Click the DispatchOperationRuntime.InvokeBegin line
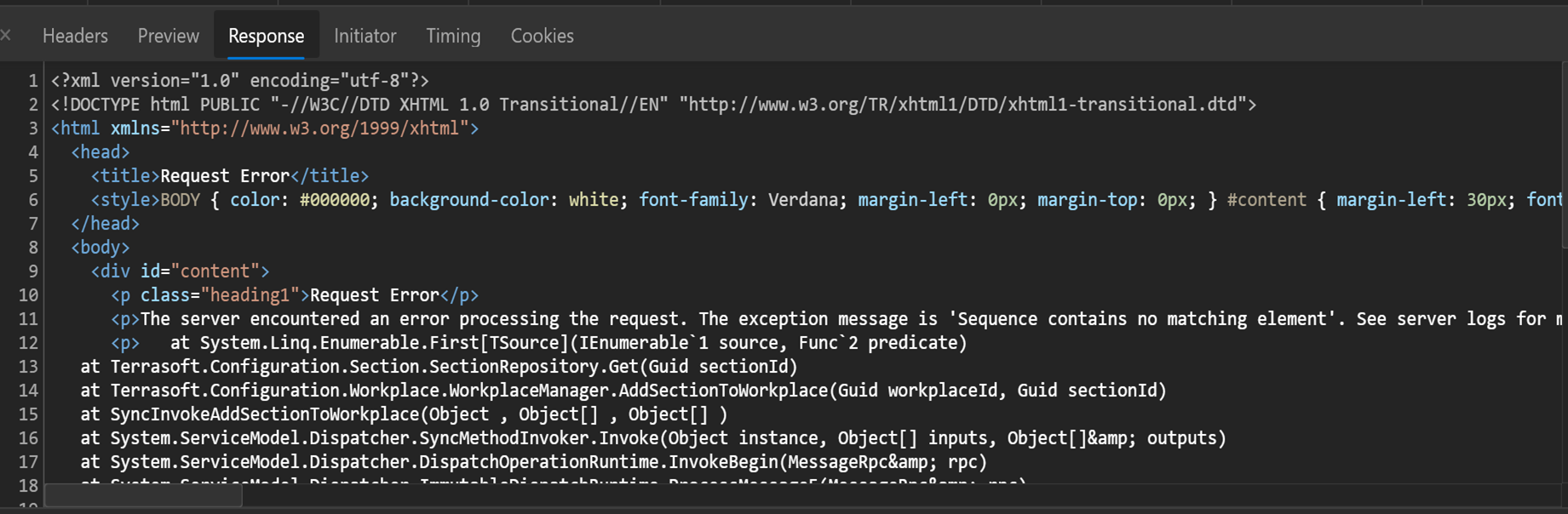1568x514 pixels. pyautogui.click(x=534, y=462)
